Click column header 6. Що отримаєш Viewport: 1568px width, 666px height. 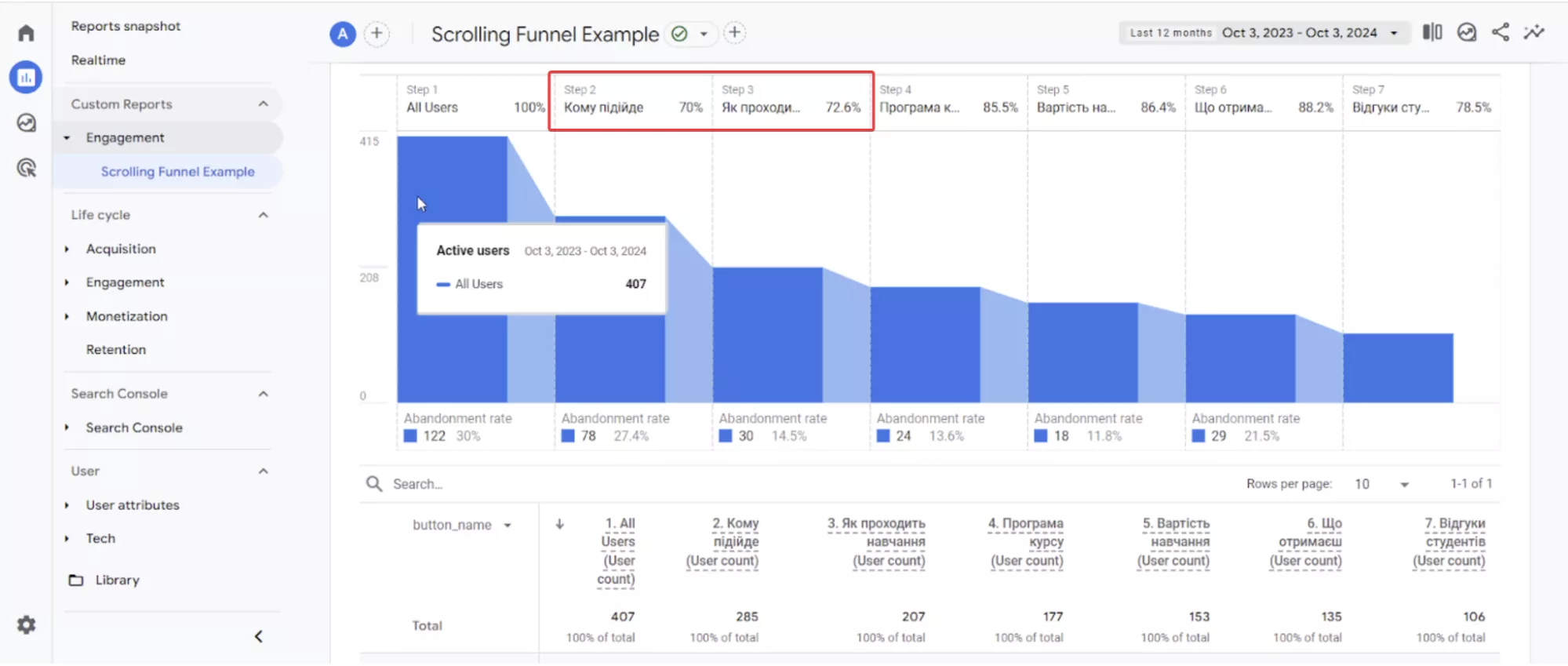point(1306,542)
